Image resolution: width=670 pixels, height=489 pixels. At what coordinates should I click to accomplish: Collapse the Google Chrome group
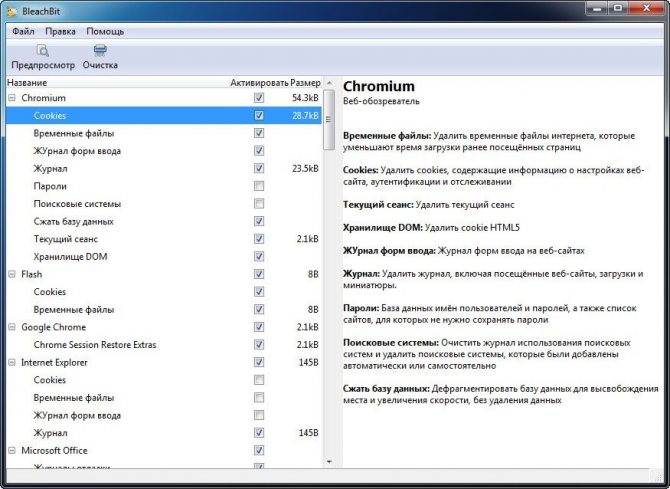tap(12, 327)
